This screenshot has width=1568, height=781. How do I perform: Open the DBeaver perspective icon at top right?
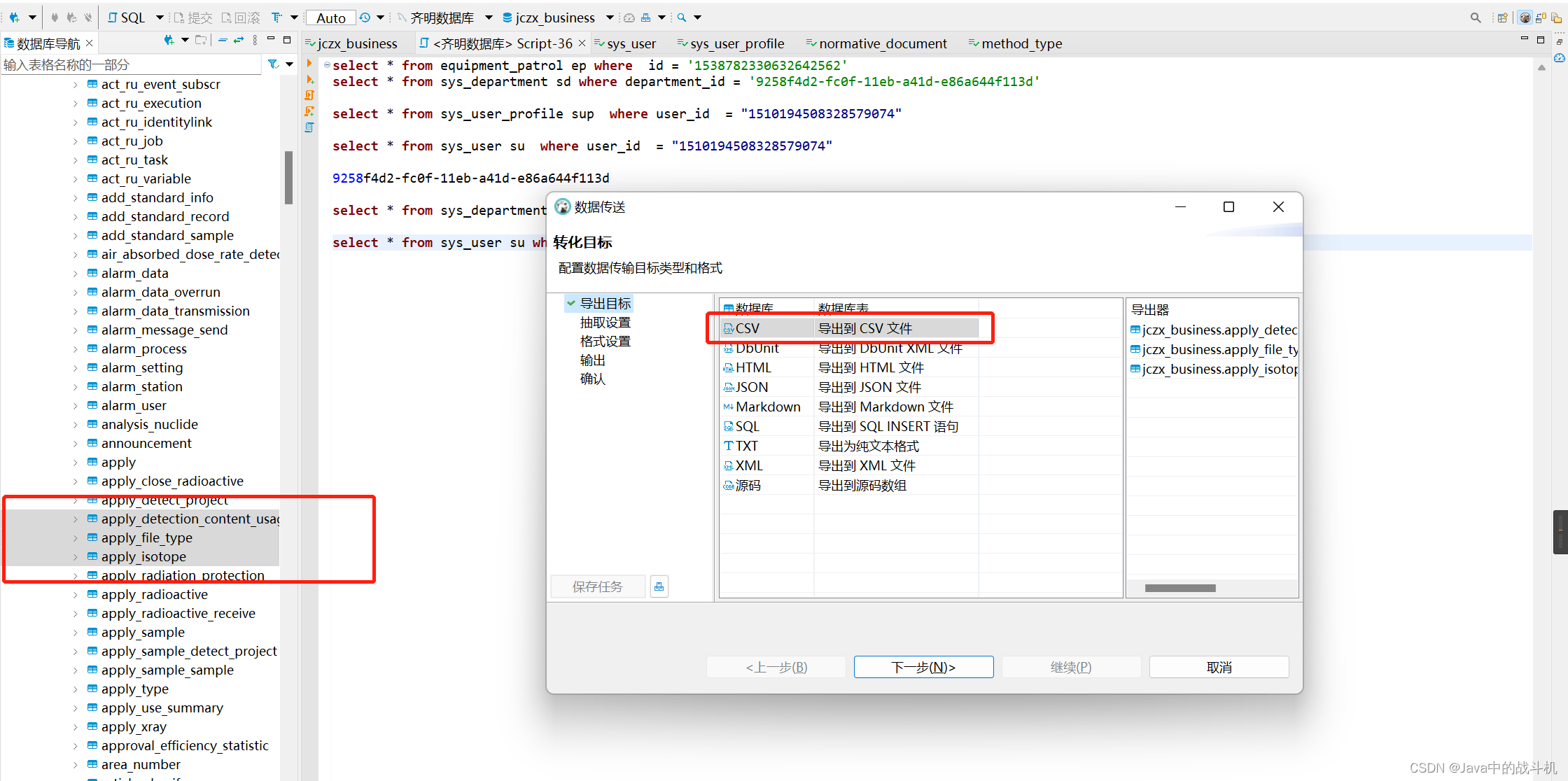pyautogui.click(x=1525, y=17)
